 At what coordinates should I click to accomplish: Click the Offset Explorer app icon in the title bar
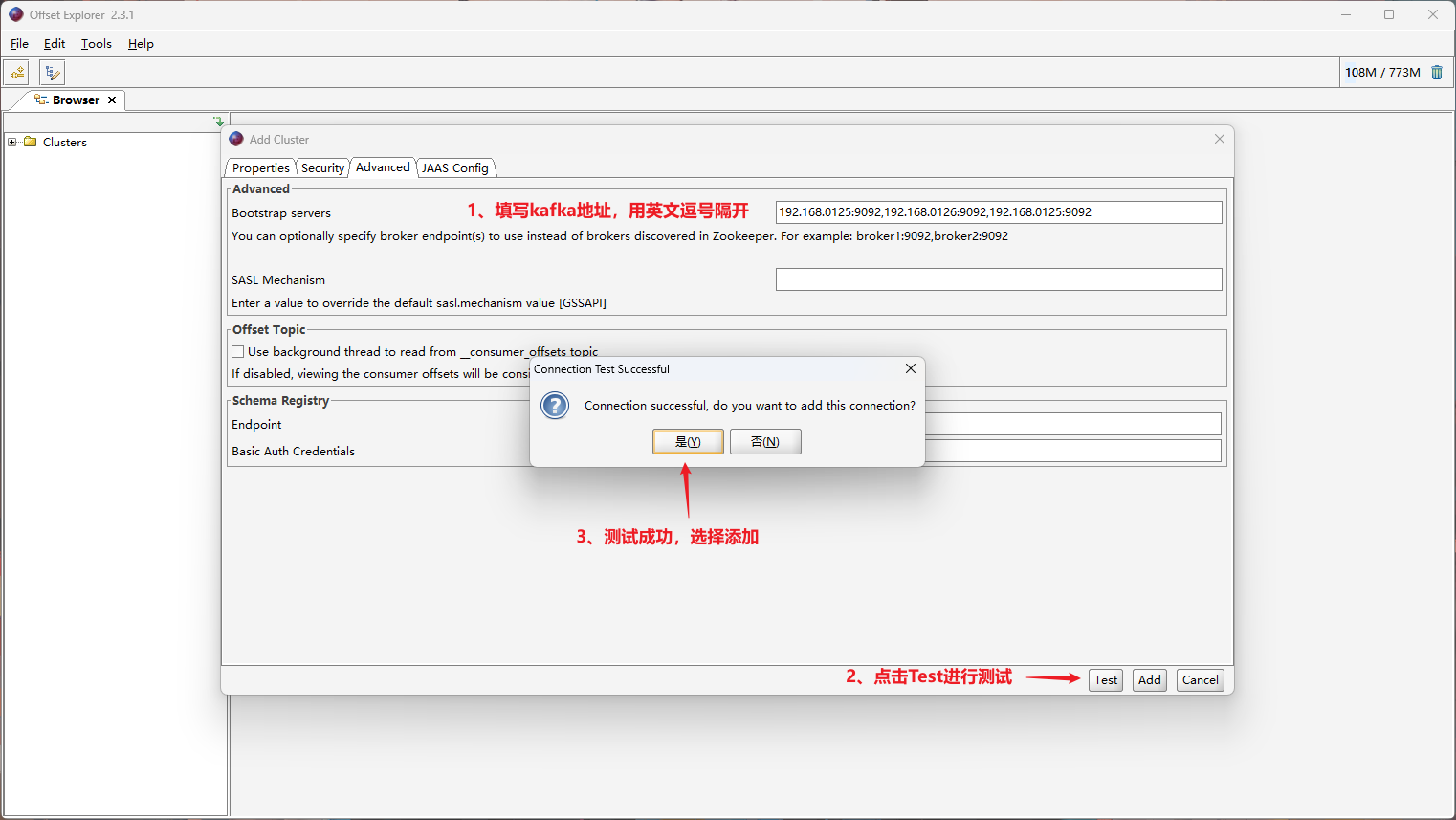pos(16,14)
